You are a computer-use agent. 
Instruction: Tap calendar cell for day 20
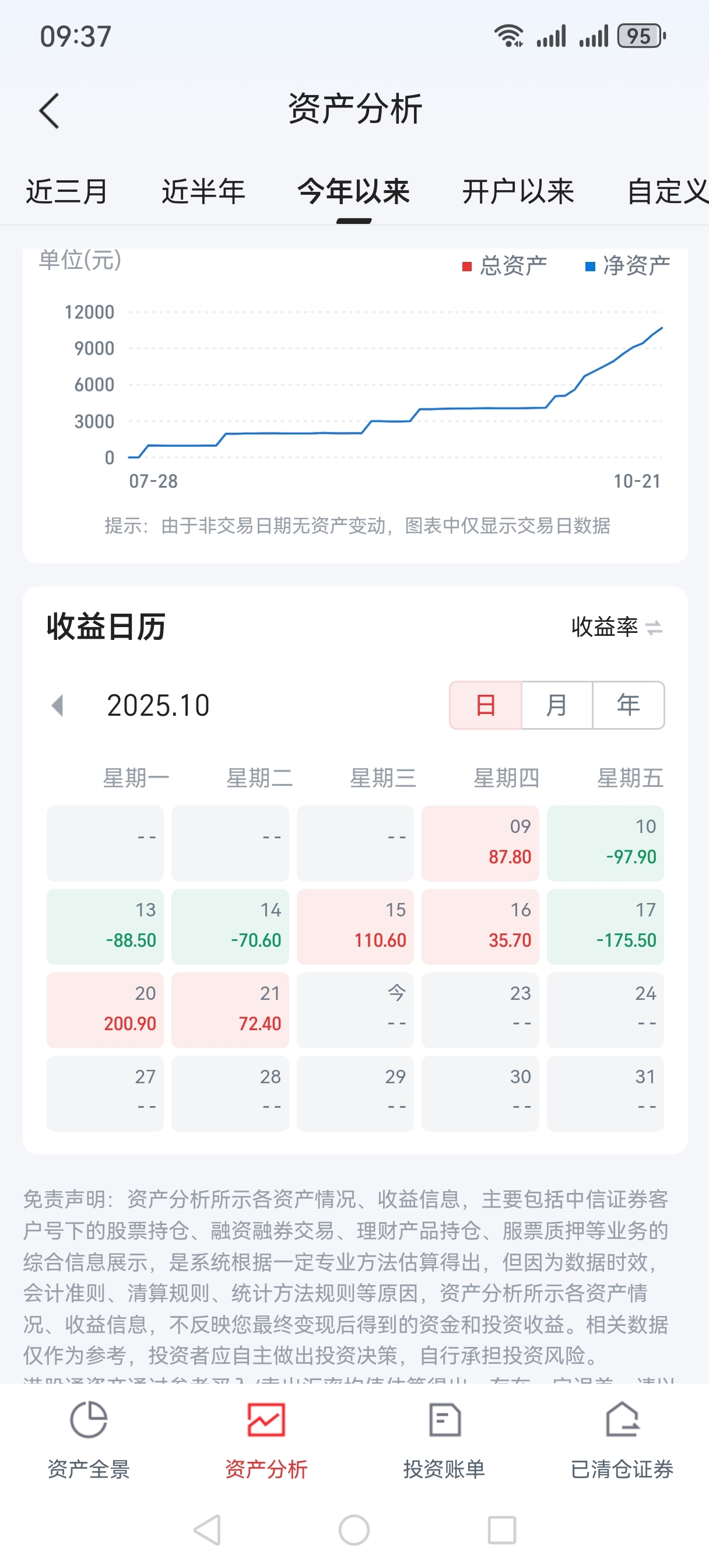106,1009
